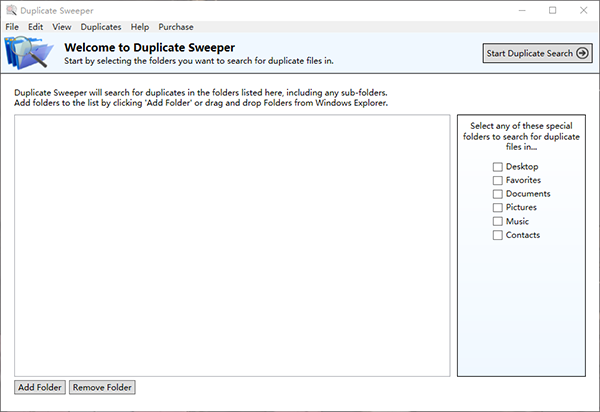600x412 pixels.
Task: Expand the View menu
Action: (x=62, y=27)
